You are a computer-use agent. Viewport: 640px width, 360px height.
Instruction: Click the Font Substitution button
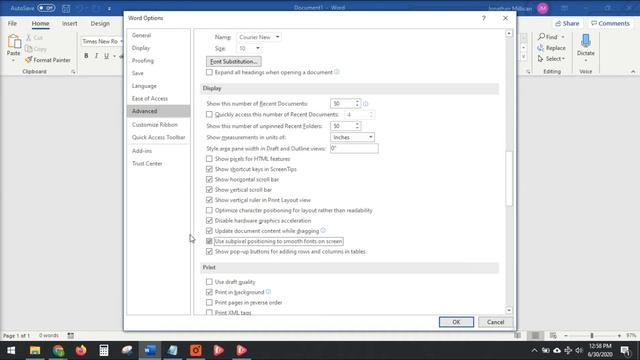coord(233,62)
